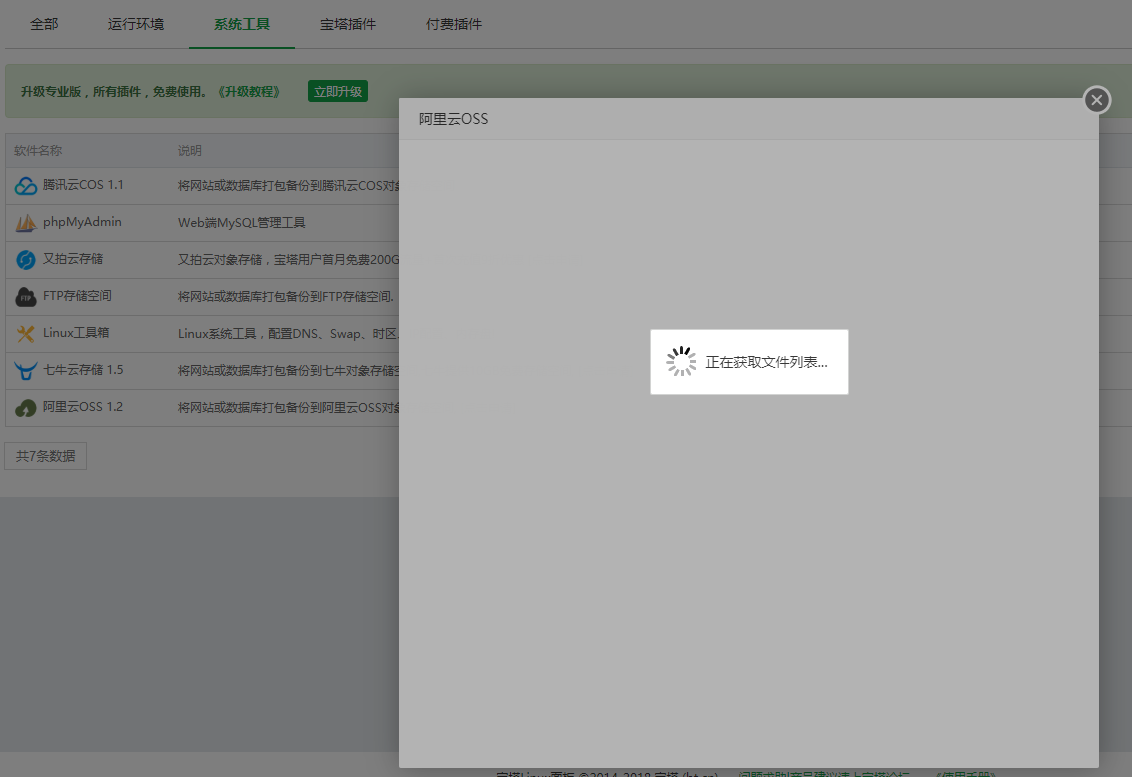This screenshot has height=777, width=1132.
Task: Select 阿里云OSS 1.2 name
Action: [x=83, y=407]
